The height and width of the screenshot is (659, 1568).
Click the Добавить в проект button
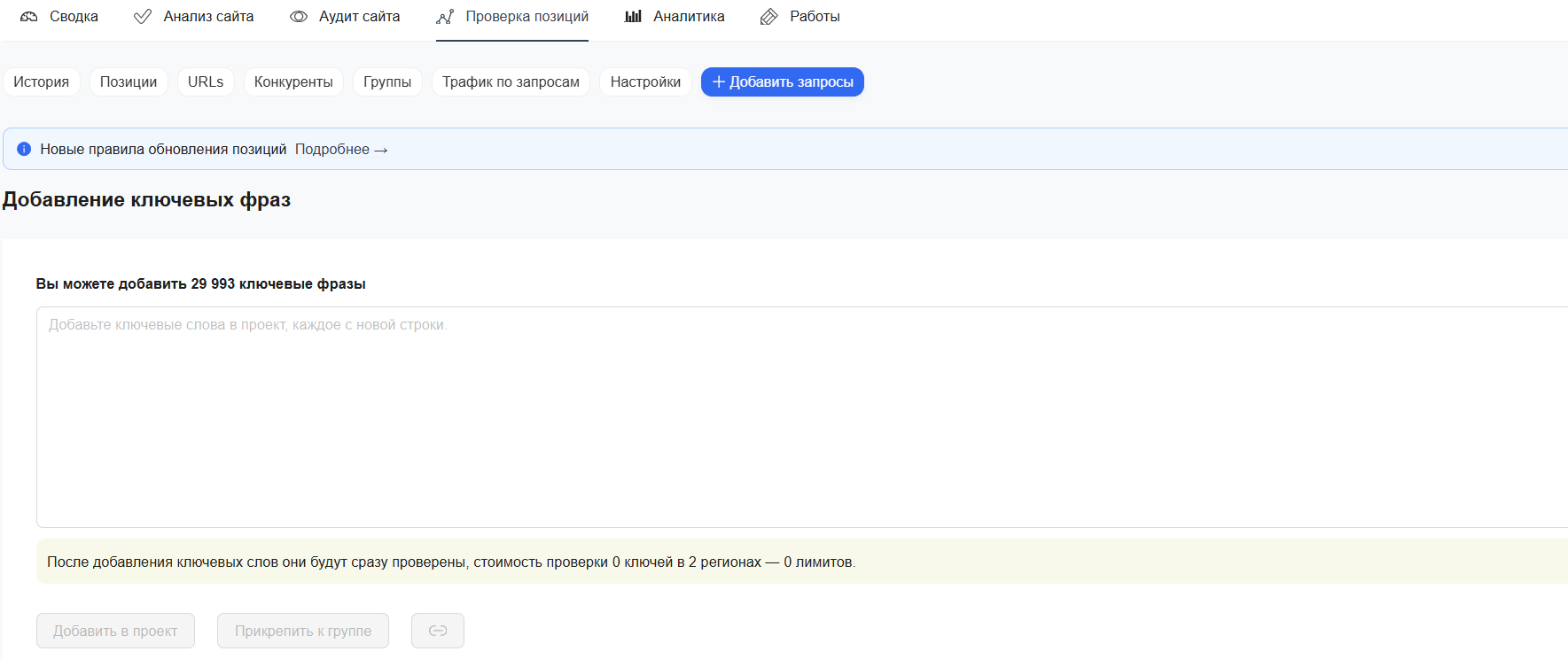coord(115,631)
